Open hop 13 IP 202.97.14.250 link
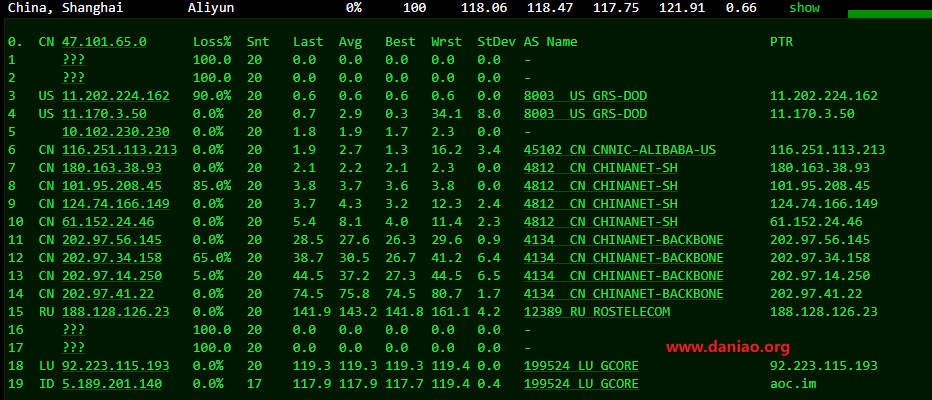This screenshot has height=400, width=932. [112, 276]
